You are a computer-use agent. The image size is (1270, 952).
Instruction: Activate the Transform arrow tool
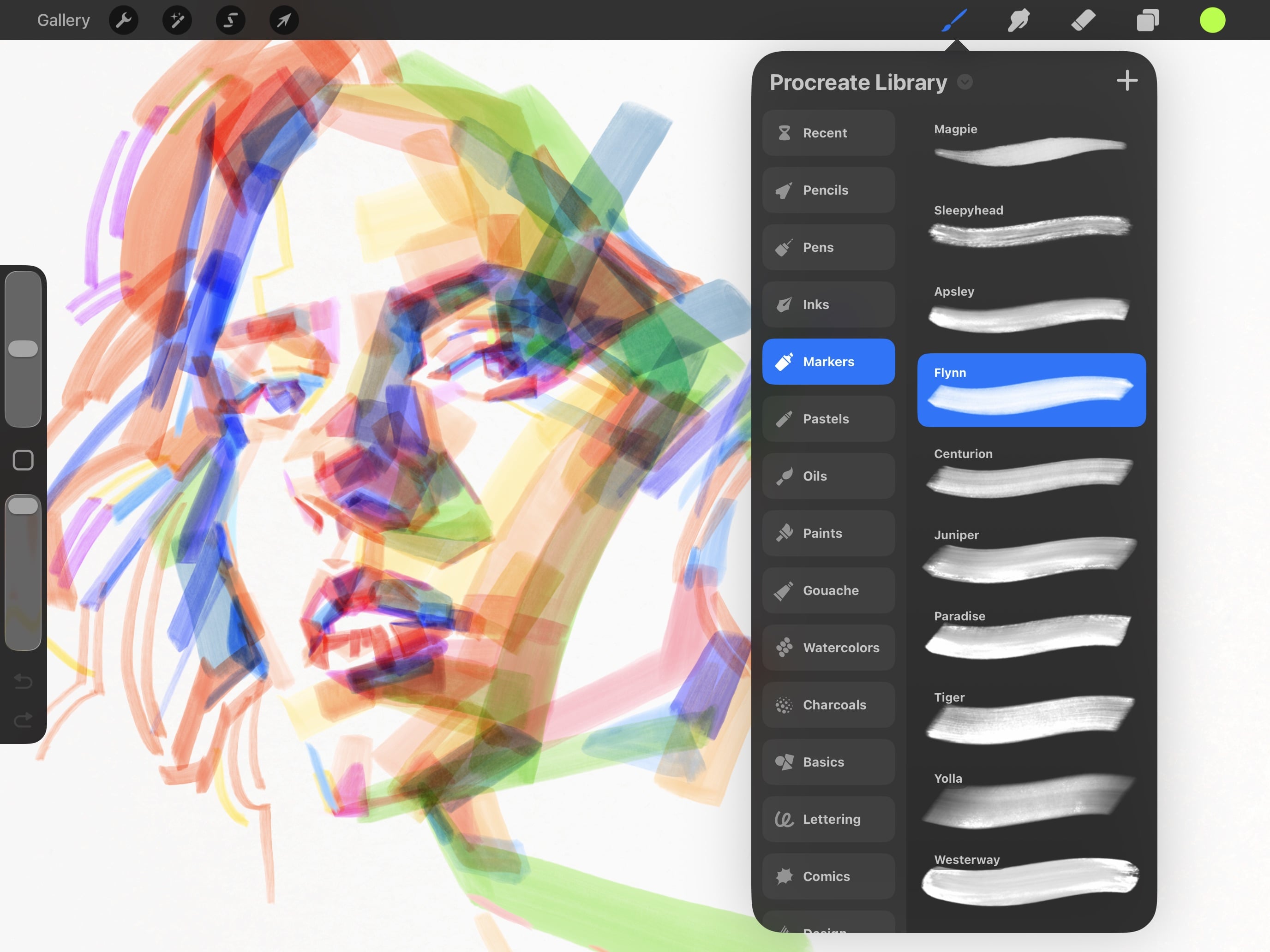tap(284, 19)
